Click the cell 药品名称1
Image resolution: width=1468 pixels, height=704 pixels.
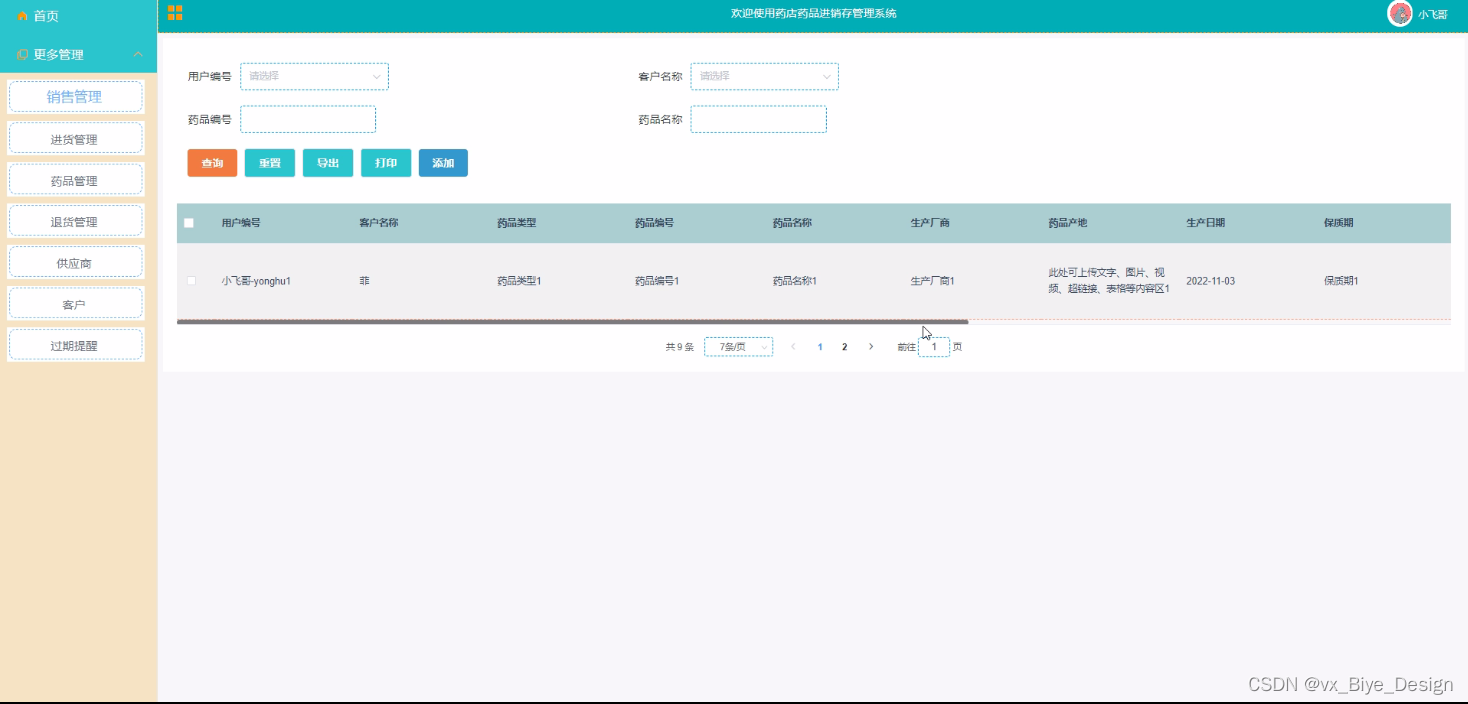pos(795,281)
